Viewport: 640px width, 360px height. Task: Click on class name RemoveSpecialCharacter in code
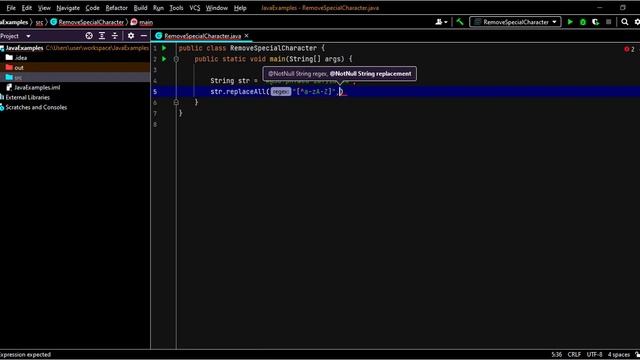[273, 48]
